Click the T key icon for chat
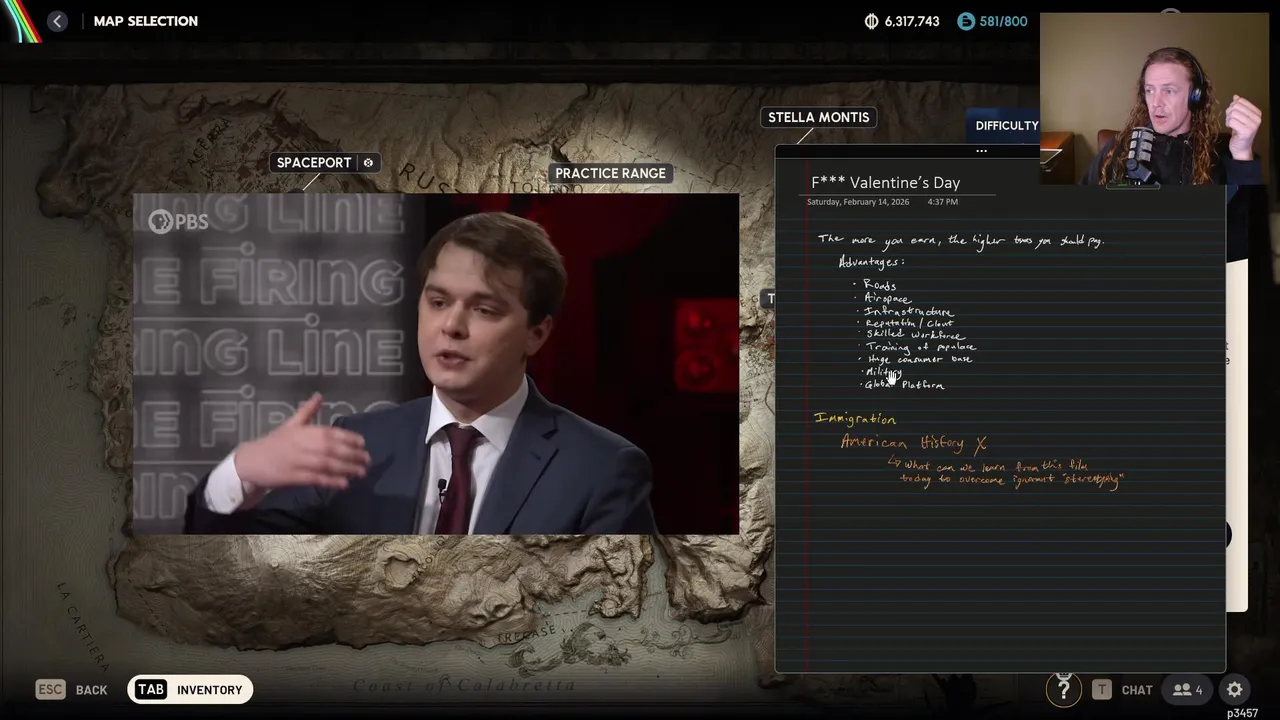Screen dimensions: 1280x720 click(x=1101, y=690)
